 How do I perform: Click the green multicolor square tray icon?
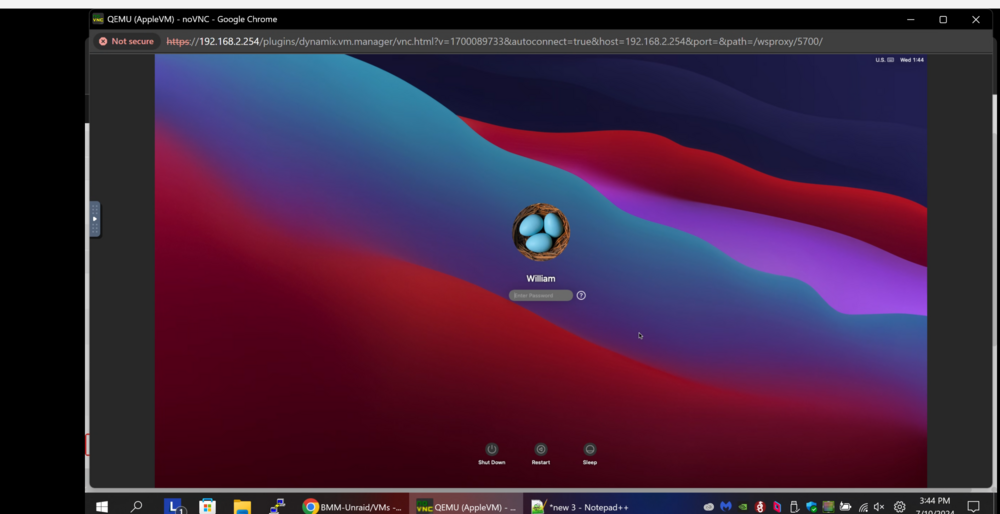[x=828, y=507]
